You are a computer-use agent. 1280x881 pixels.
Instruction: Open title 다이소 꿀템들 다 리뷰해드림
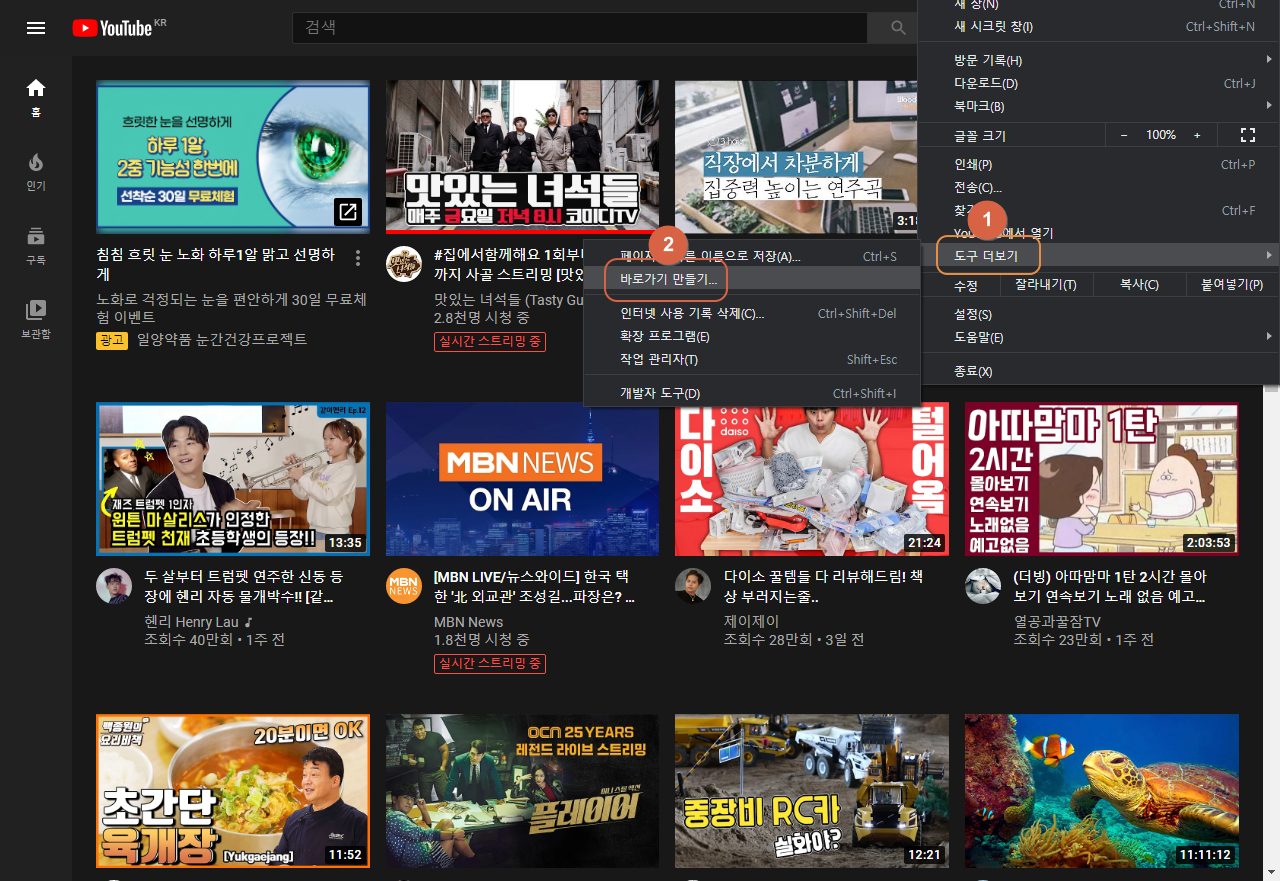[x=824, y=587]
